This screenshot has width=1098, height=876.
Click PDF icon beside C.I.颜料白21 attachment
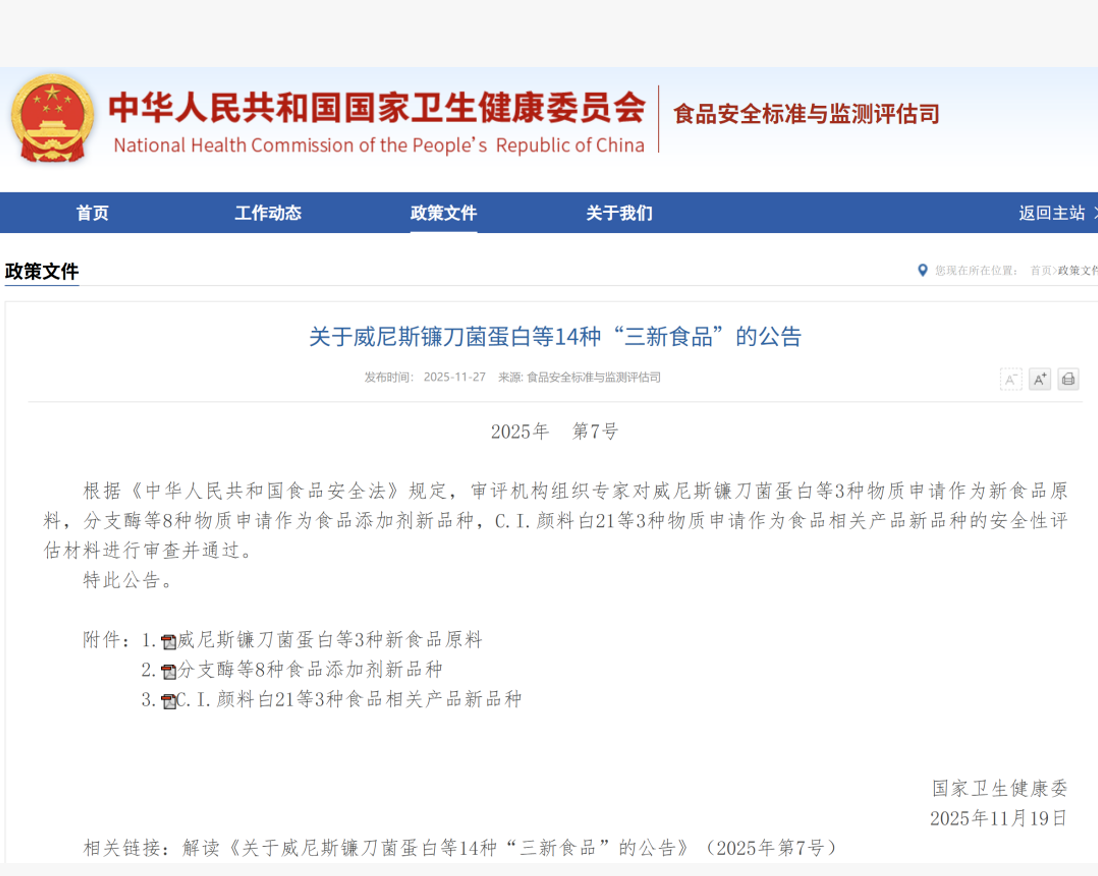(x=169, y=701)
